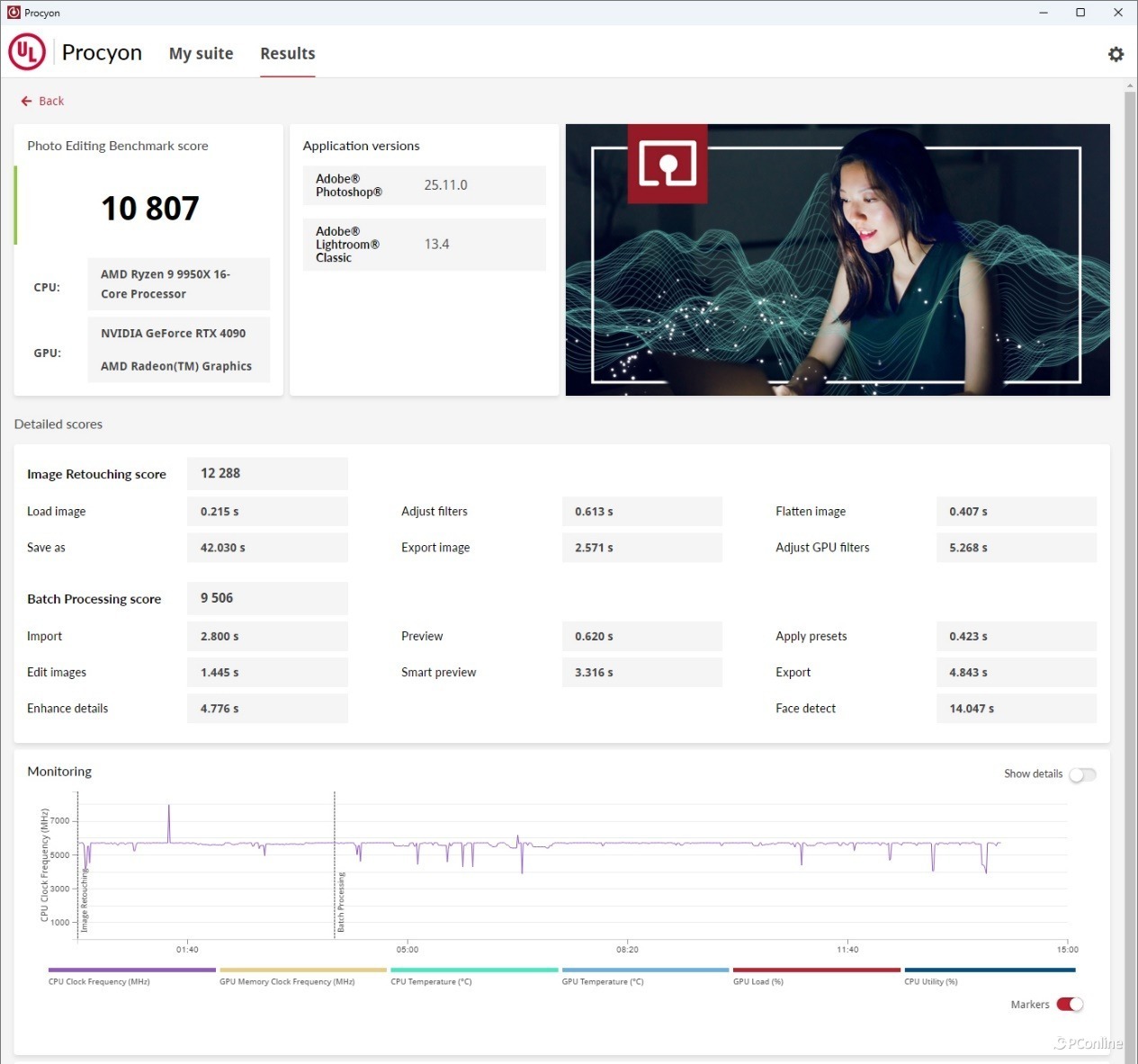1138x1064 pixels.
Task: Go back using the Back link
Action: [x=51, y=101]
